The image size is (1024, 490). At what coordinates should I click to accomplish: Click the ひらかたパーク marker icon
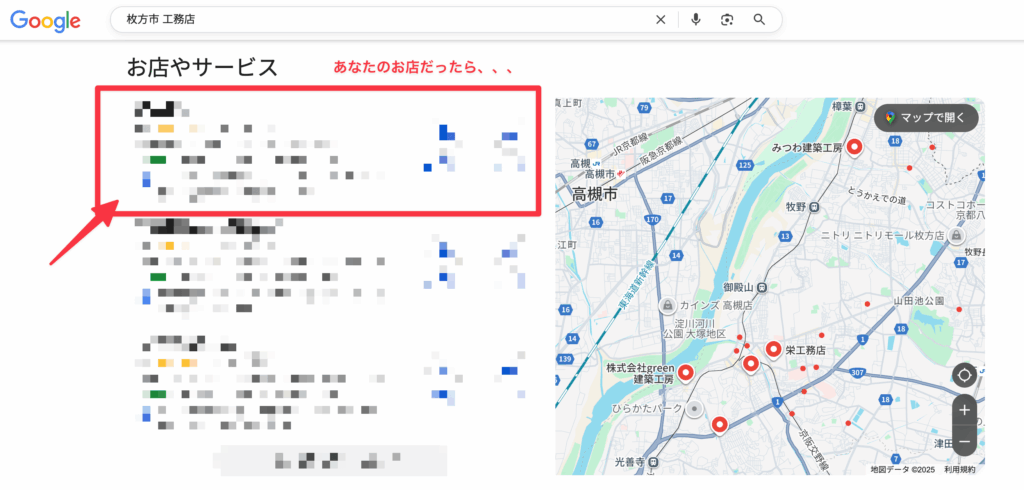[696, 409]
